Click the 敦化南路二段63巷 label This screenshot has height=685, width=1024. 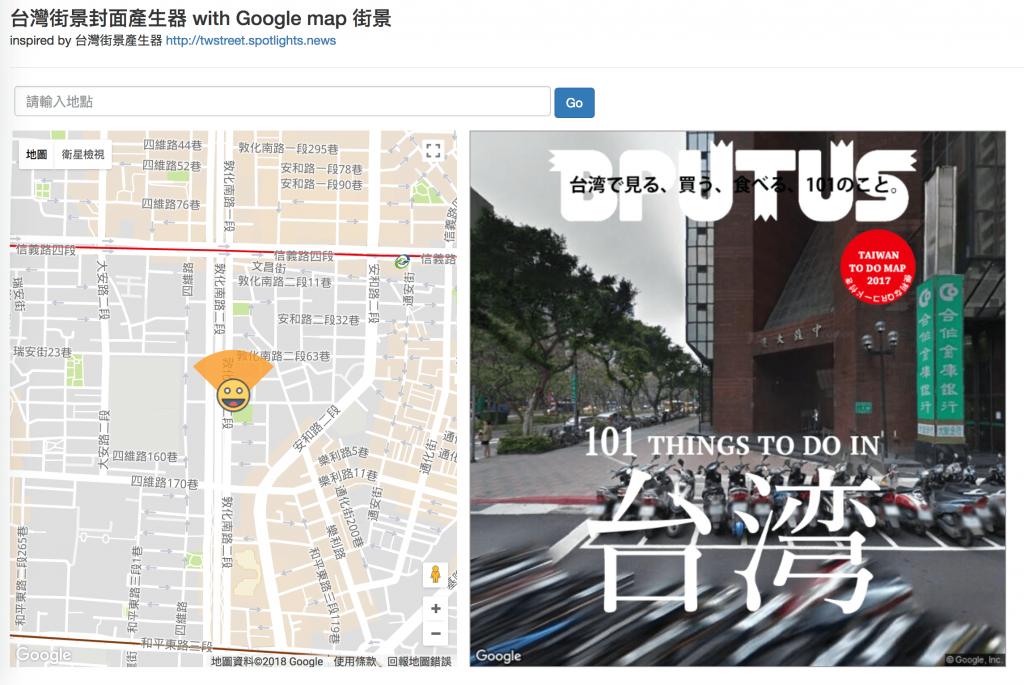(x=283, y=356)
